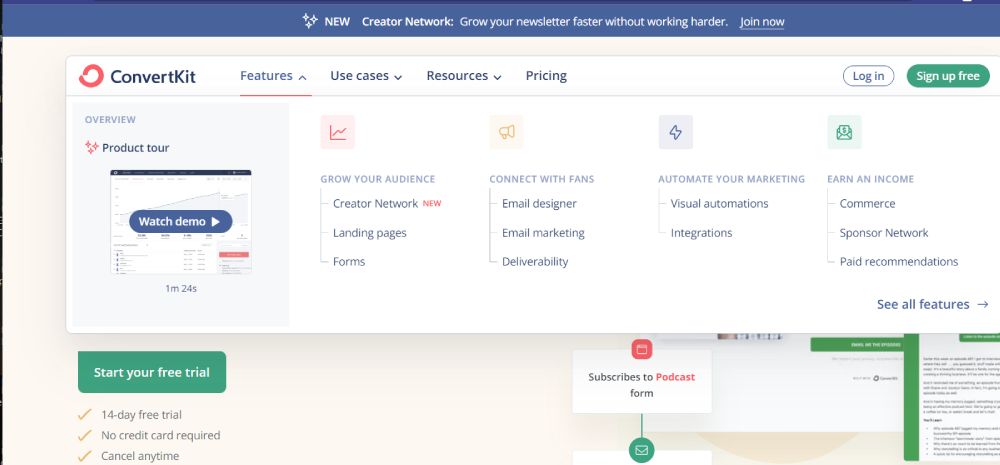Click the sparkle icon in the NEW banner
1000x465 pixels.
tap(310, 21)
